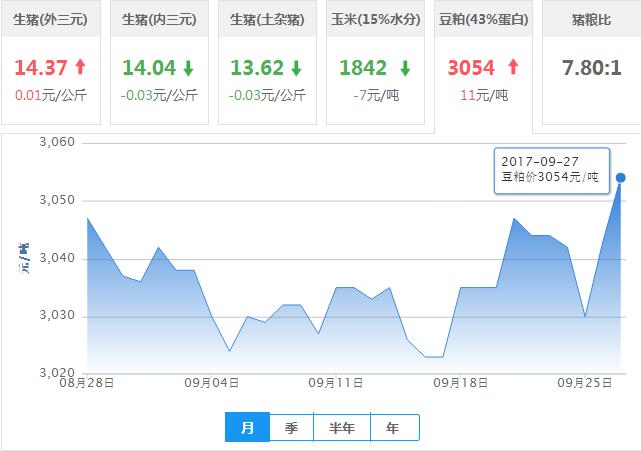Switch chart to 半年 range
Viewport: 641px width, 451px height.
coord(342,427)
